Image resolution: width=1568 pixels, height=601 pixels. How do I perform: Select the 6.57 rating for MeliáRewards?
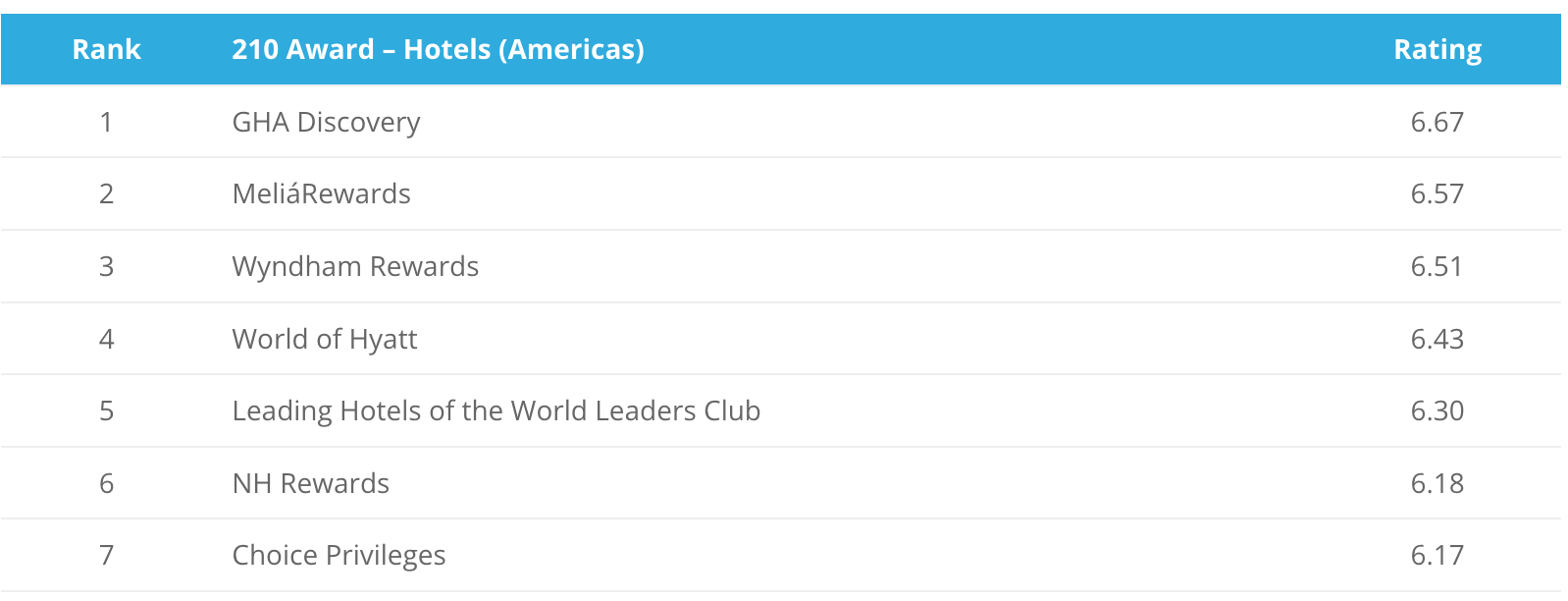(x=1437, y=193)
